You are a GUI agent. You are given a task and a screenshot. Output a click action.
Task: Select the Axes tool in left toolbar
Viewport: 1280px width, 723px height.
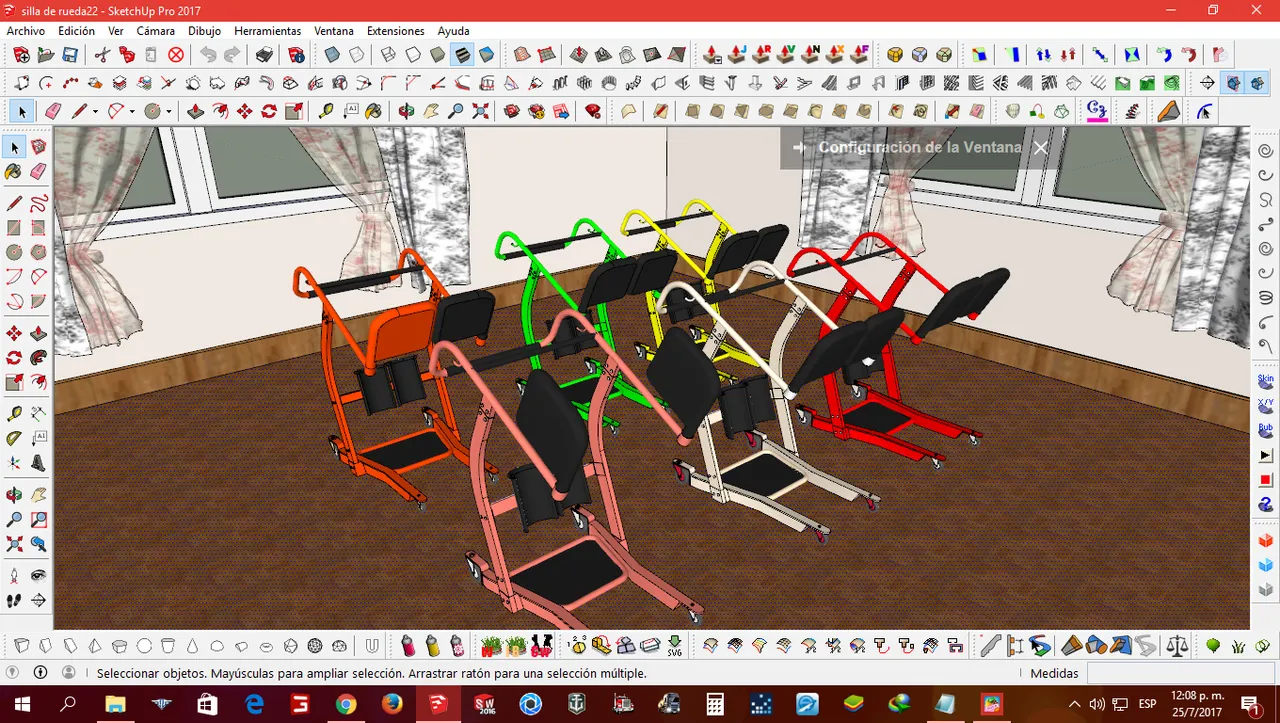14,463
